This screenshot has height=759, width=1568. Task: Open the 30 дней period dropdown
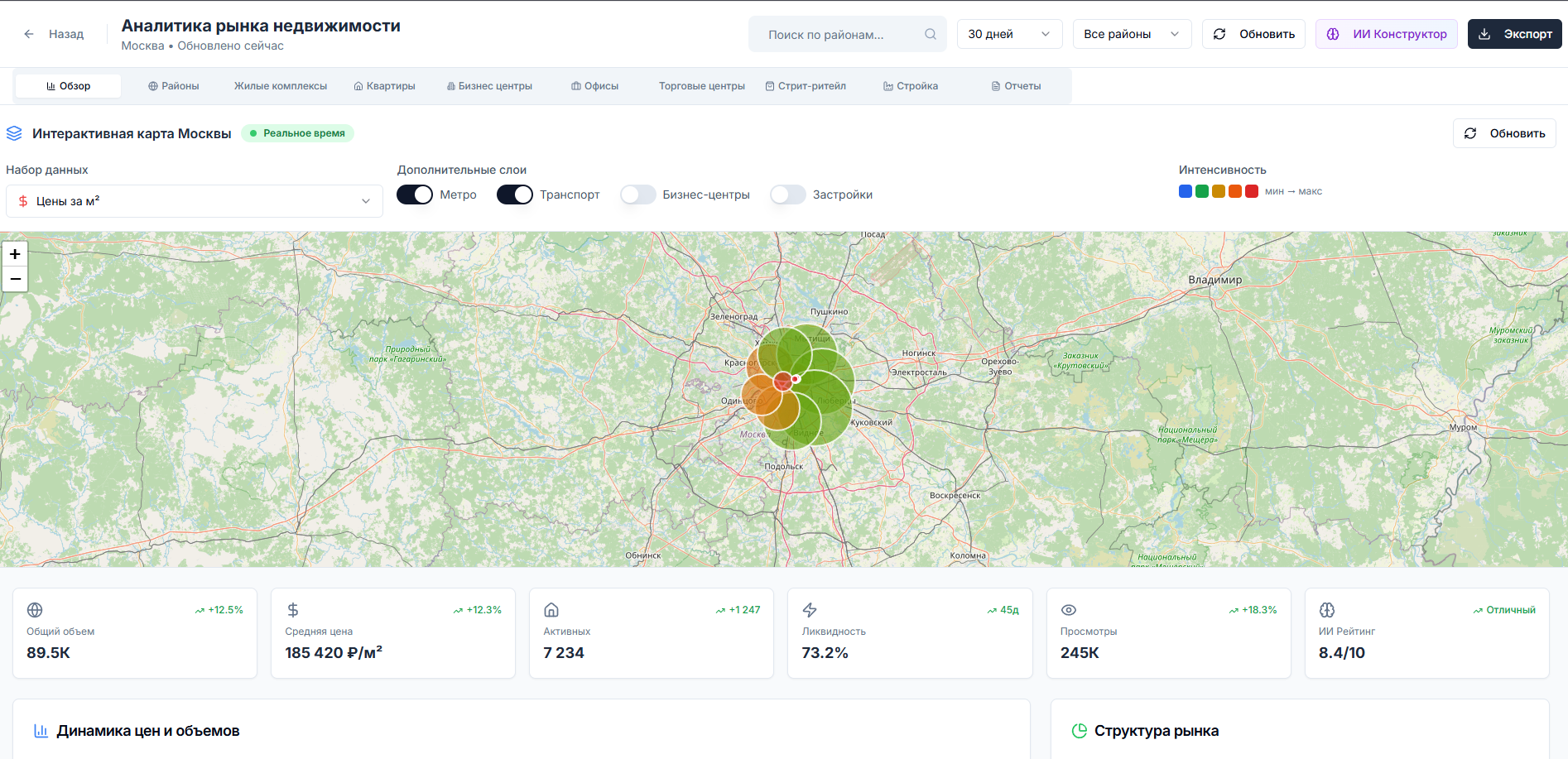pyautogui.click(x=1009, y=34)
